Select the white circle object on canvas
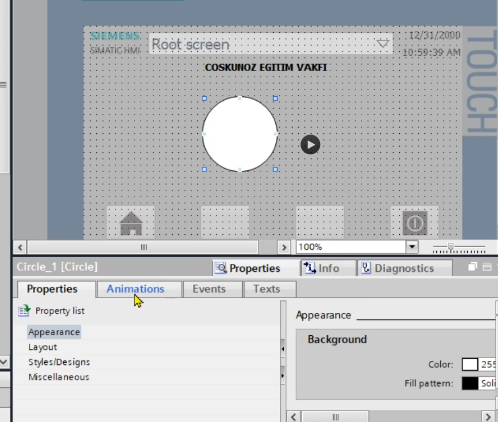This screenshot has width=498, height=422. coord(240,134)
